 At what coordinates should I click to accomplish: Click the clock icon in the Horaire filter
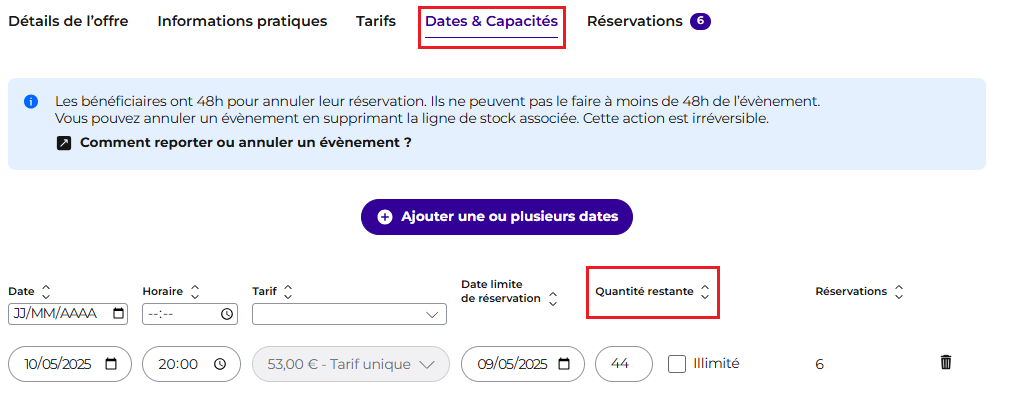click(x=227, y=314)
